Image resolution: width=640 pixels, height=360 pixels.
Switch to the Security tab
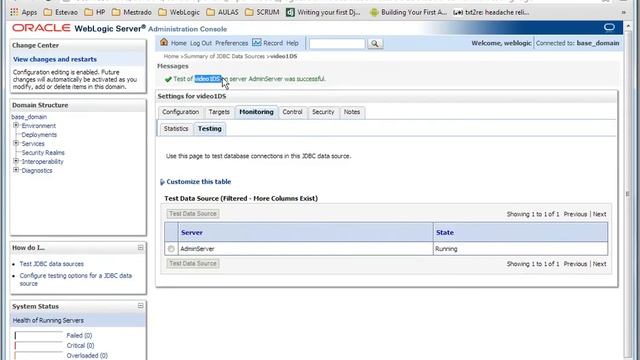[x=323, y=112]
